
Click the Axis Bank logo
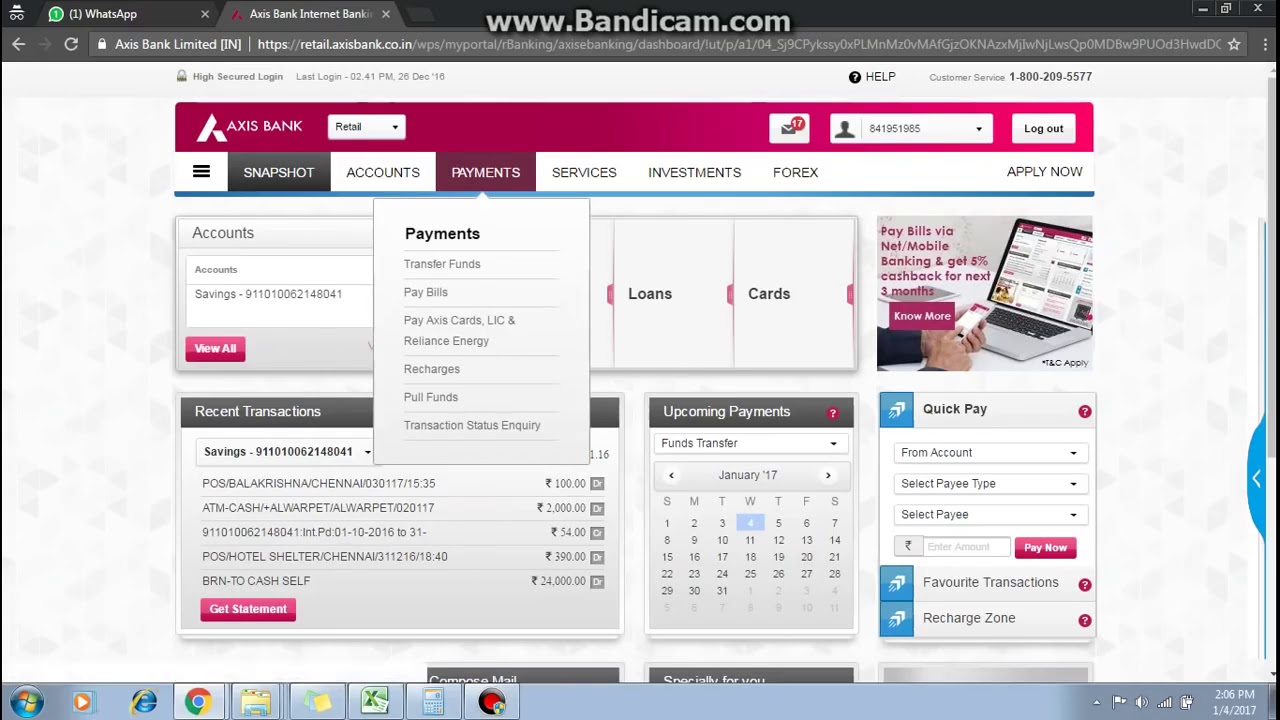pyautogui.click(x=250, y=127)
